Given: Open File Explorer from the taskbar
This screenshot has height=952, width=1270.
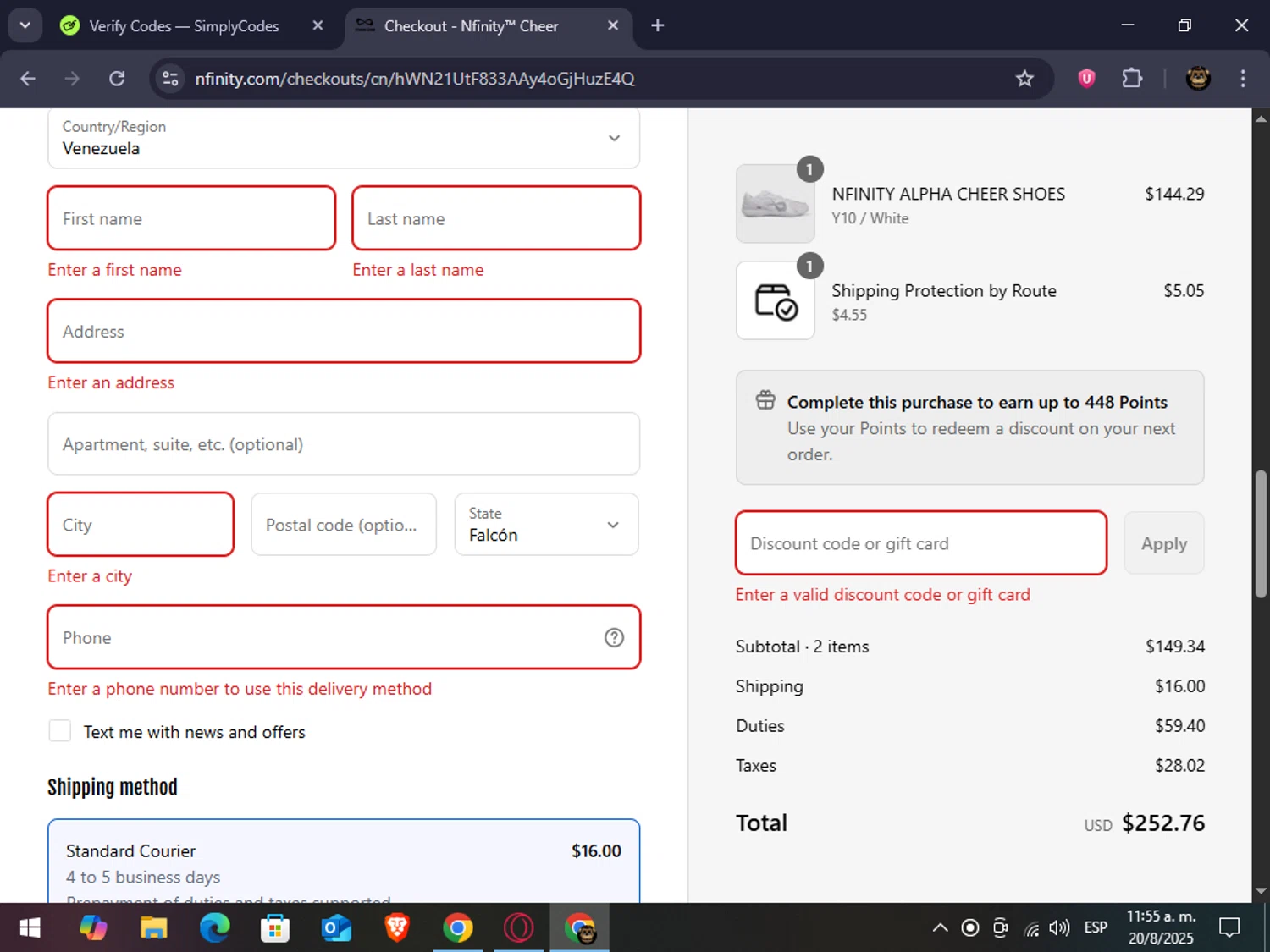Looking at the screenshot, I should click(x=153, y=928).
